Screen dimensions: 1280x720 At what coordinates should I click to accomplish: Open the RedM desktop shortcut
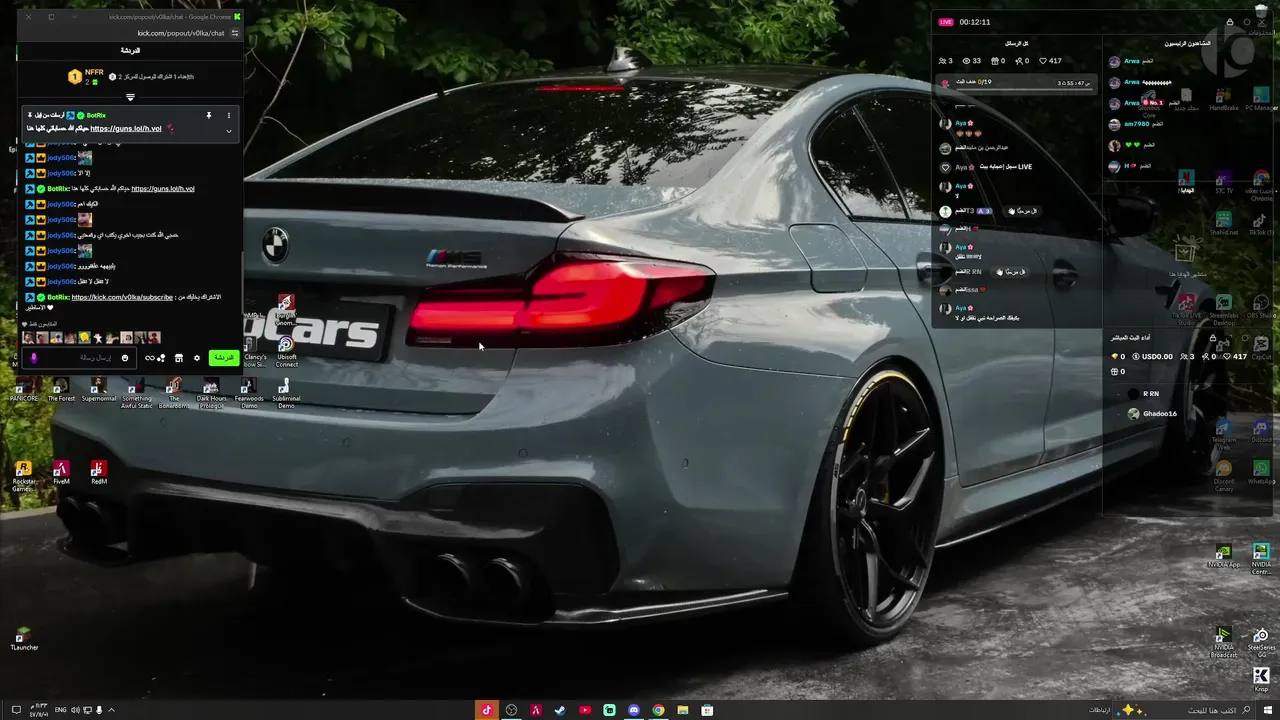(98, 473)
